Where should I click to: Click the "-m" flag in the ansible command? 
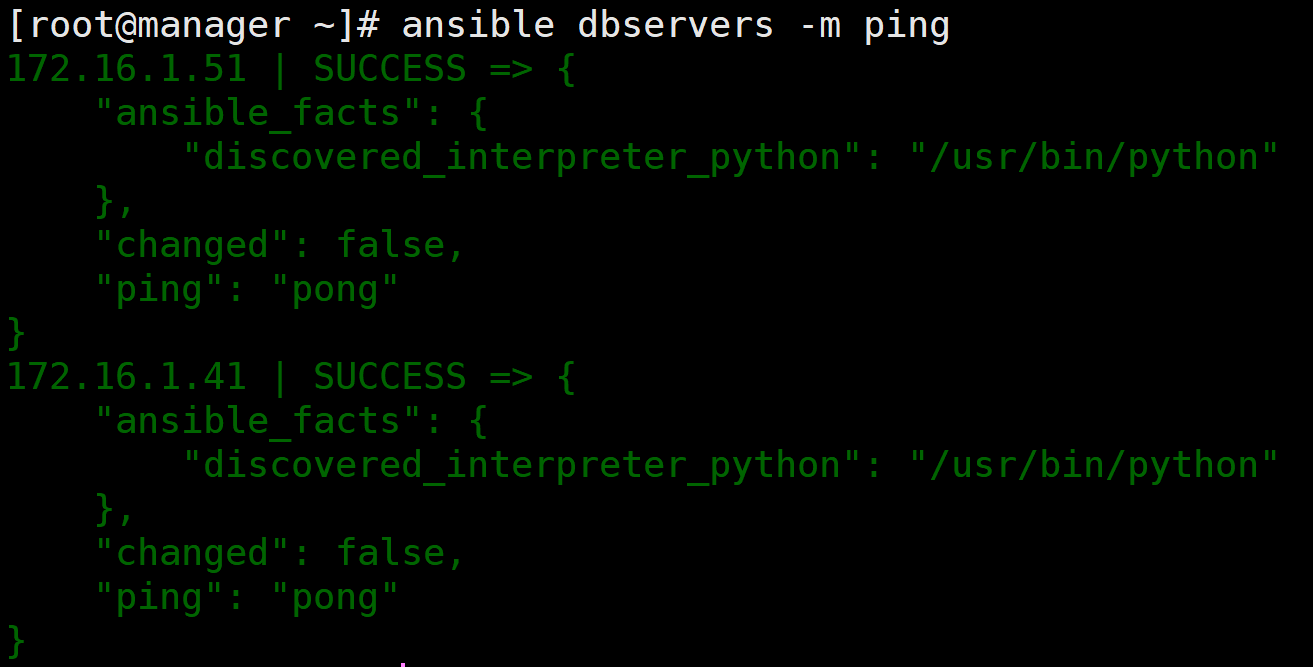coord(820,24)
